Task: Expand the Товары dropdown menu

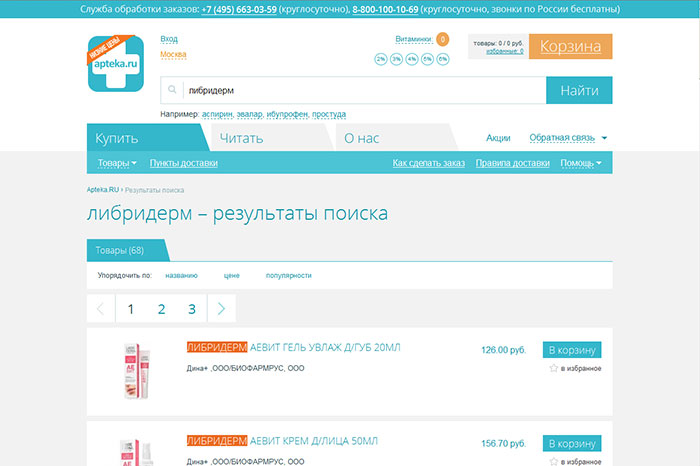Action: click(117, 163)
